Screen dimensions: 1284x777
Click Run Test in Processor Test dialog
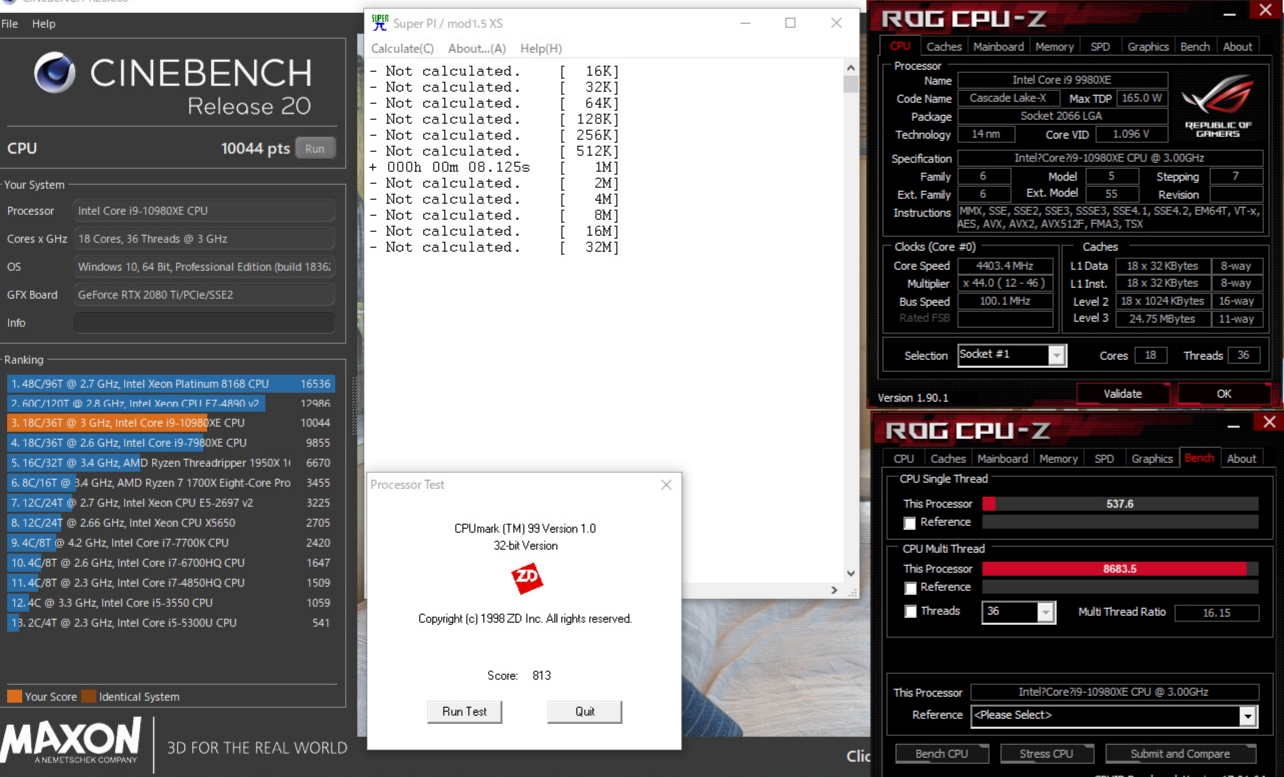click(x=464, y=711)
